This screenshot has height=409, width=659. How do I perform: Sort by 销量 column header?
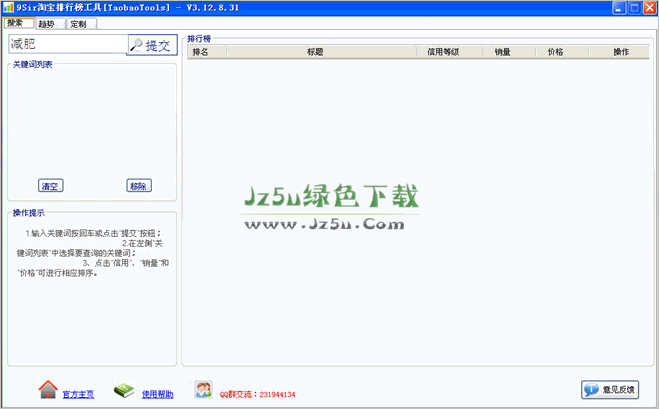tap(509, 52)
